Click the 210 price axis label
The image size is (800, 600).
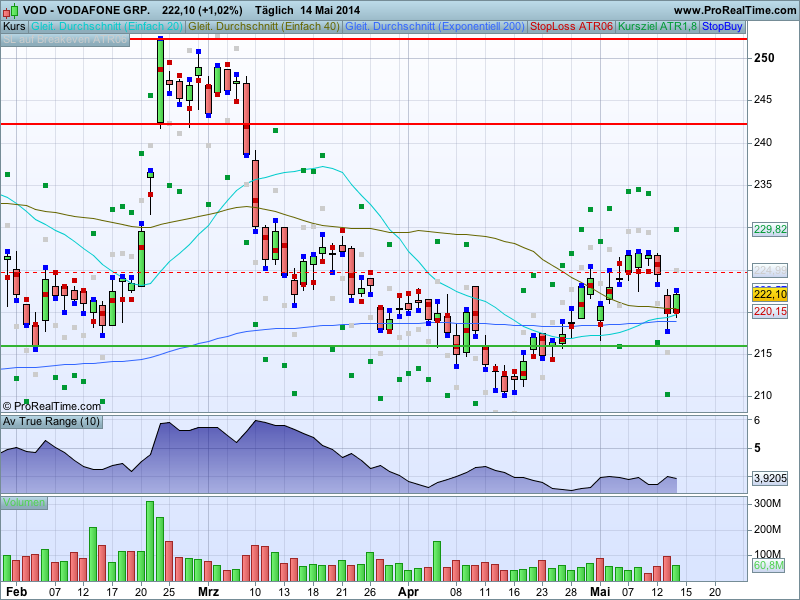[x=763, y=395]
